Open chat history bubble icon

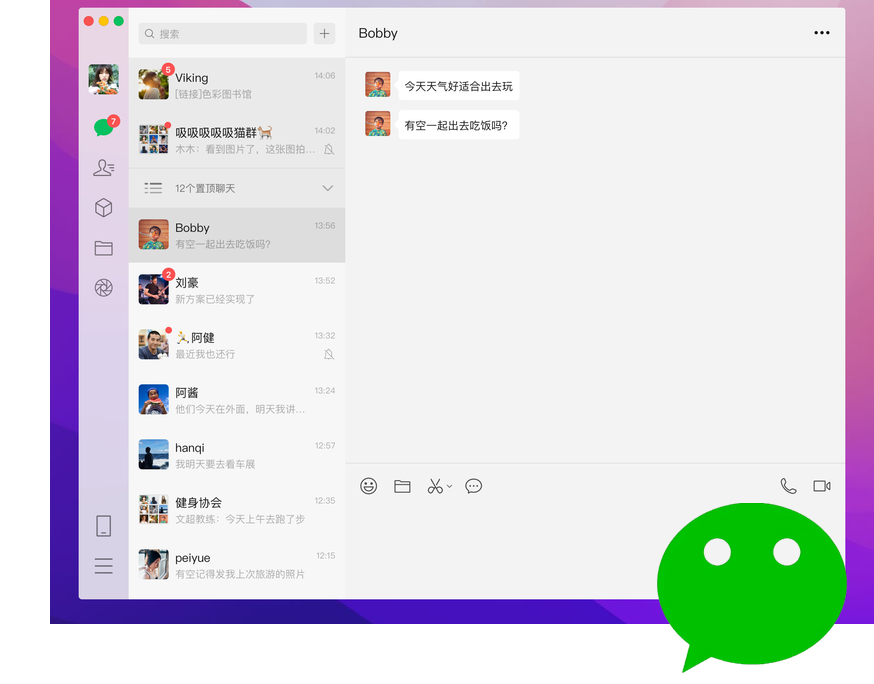point(474,486)
